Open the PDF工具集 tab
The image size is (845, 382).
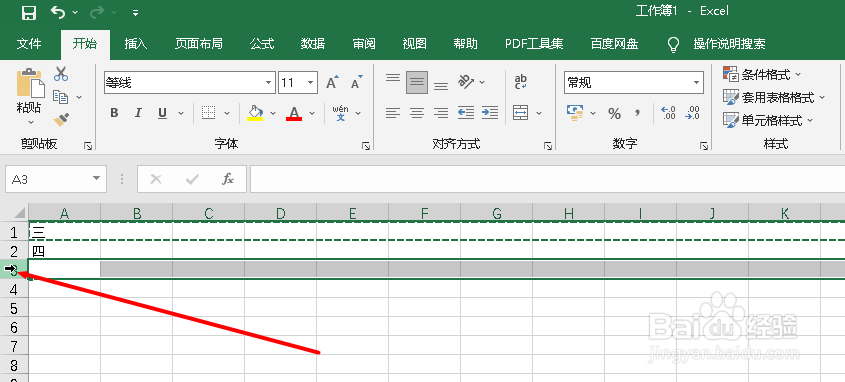click(x=534, y=44)
